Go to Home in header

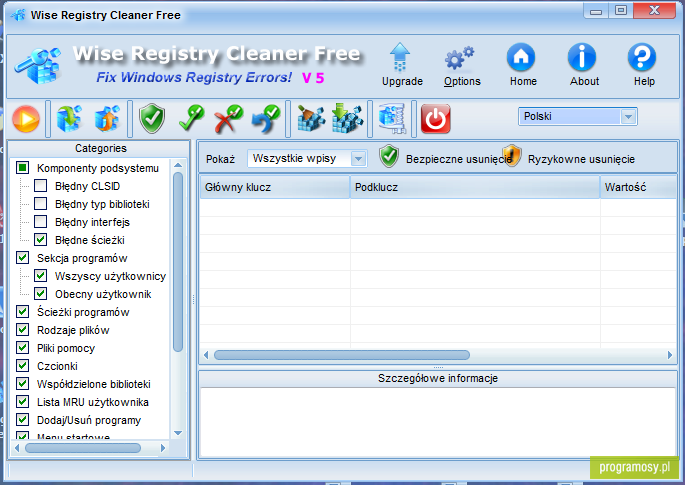[522, 66]
